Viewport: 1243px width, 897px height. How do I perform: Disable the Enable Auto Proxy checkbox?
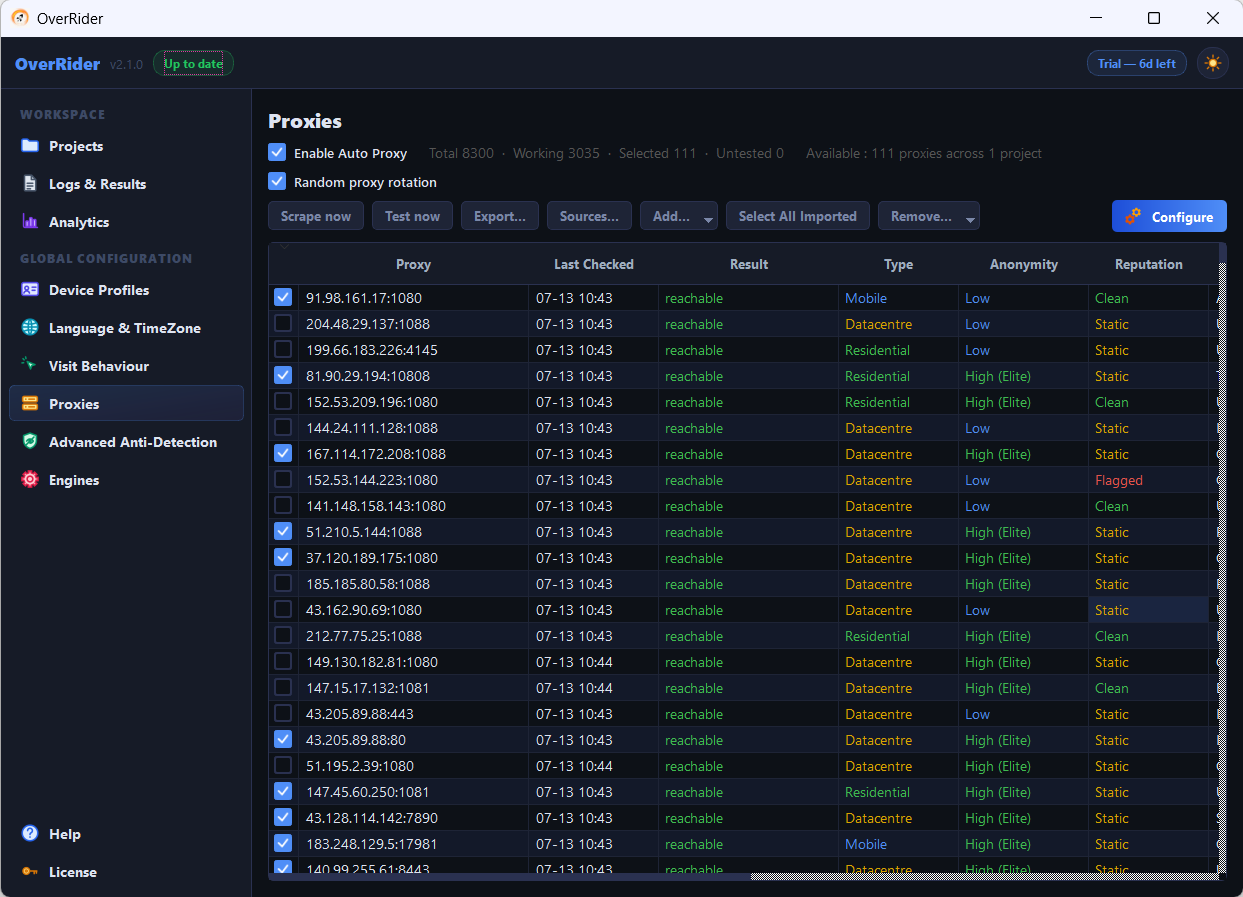pos(277,153)
